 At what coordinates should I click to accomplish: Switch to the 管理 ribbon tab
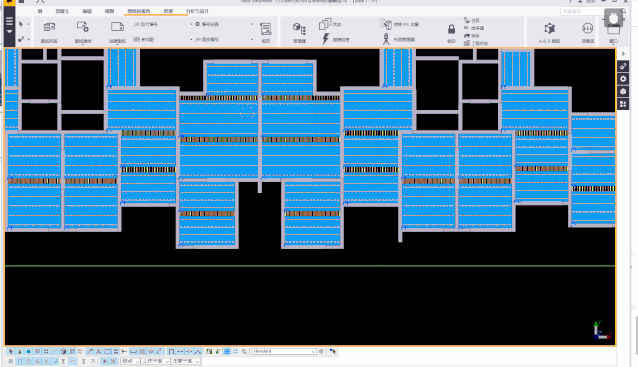coord(168,11)
